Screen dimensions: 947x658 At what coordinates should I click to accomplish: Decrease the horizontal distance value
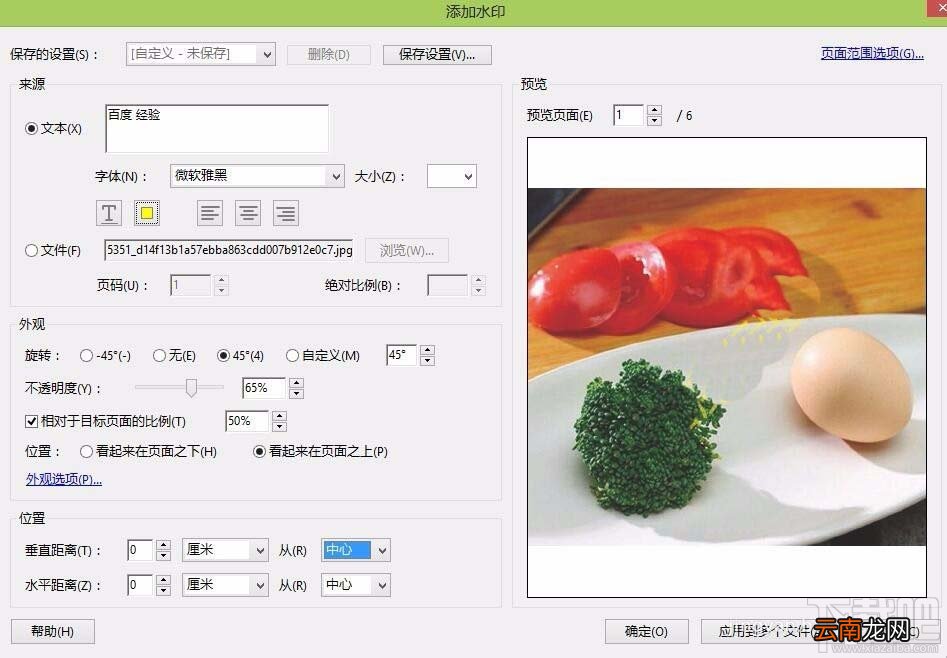(163, 590)
